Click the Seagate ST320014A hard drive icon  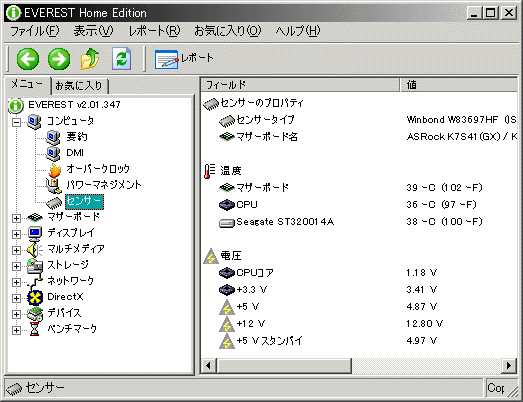(227, 223)
